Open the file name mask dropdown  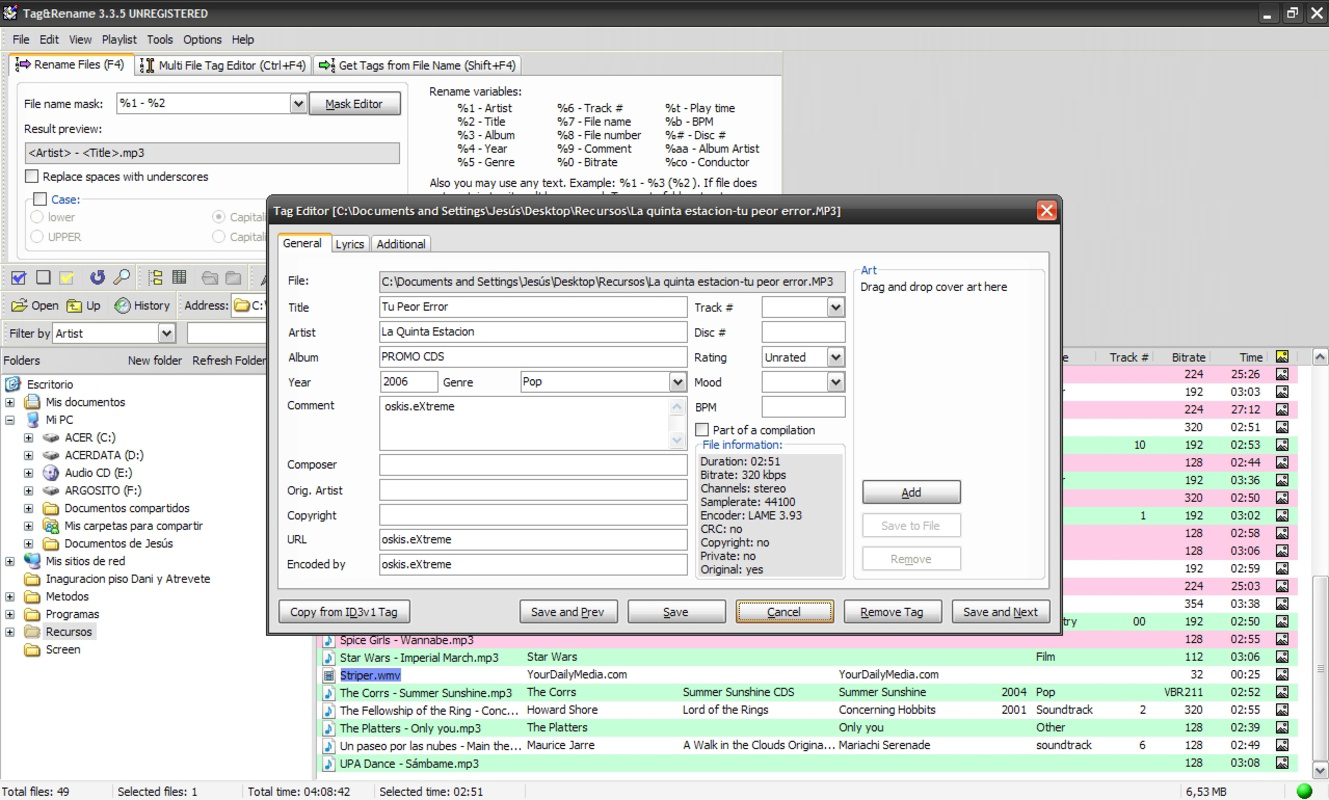298,103
